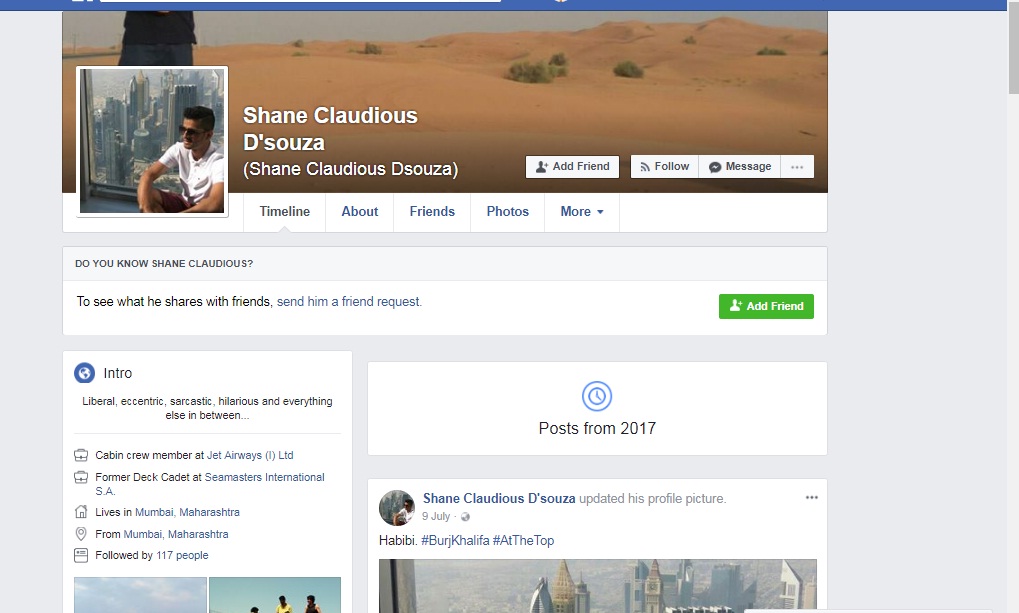The width and height of the screenshot is (1019, 613).
Task: Open the Friends tab
Action: (x=432, y=212)
